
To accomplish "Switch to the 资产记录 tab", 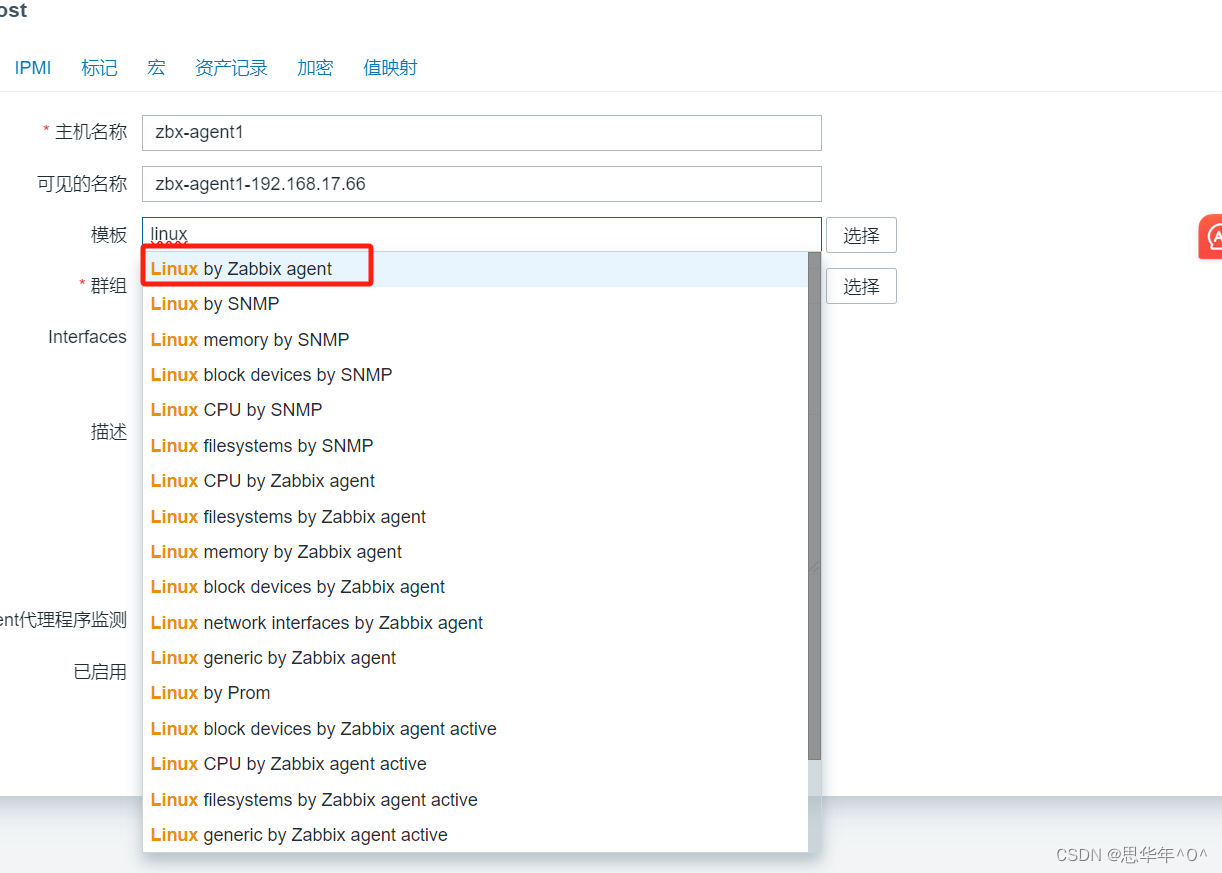I will [231, 68].
